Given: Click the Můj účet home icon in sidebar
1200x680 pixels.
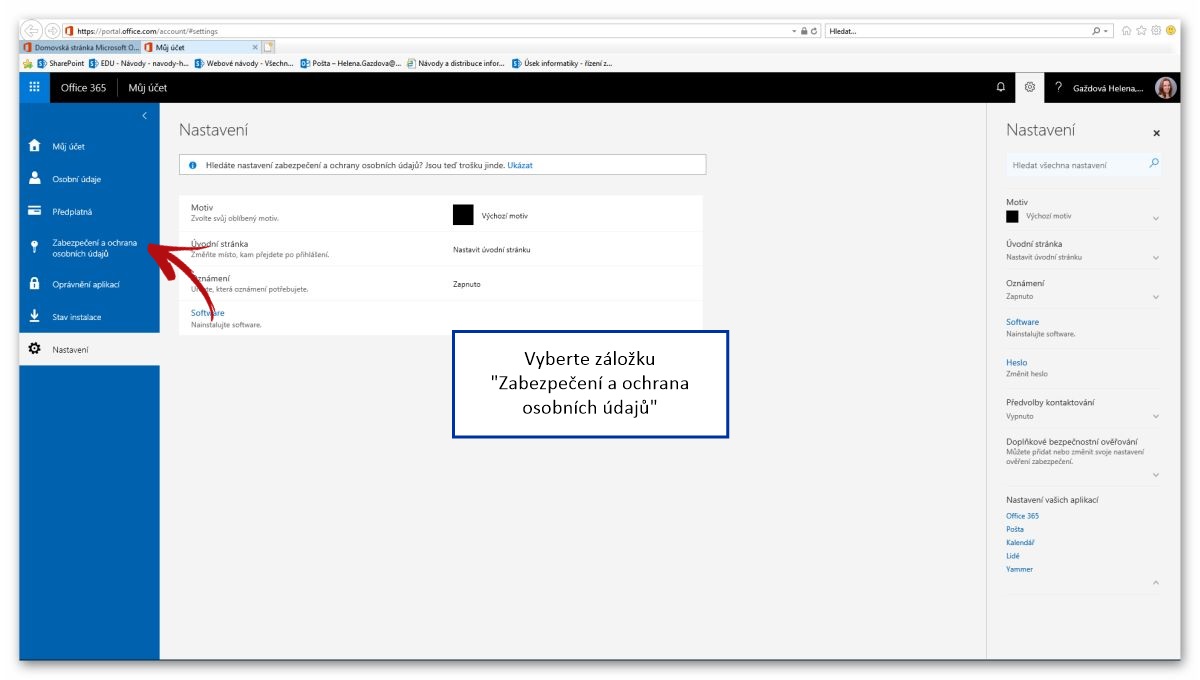Looking at the screenshot, I should click(35, 146).
